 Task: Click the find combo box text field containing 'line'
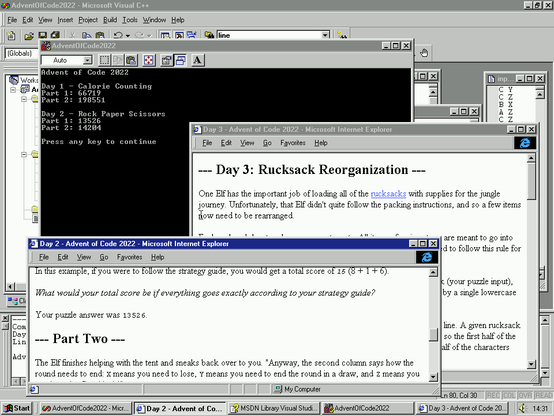pos(269,35)
